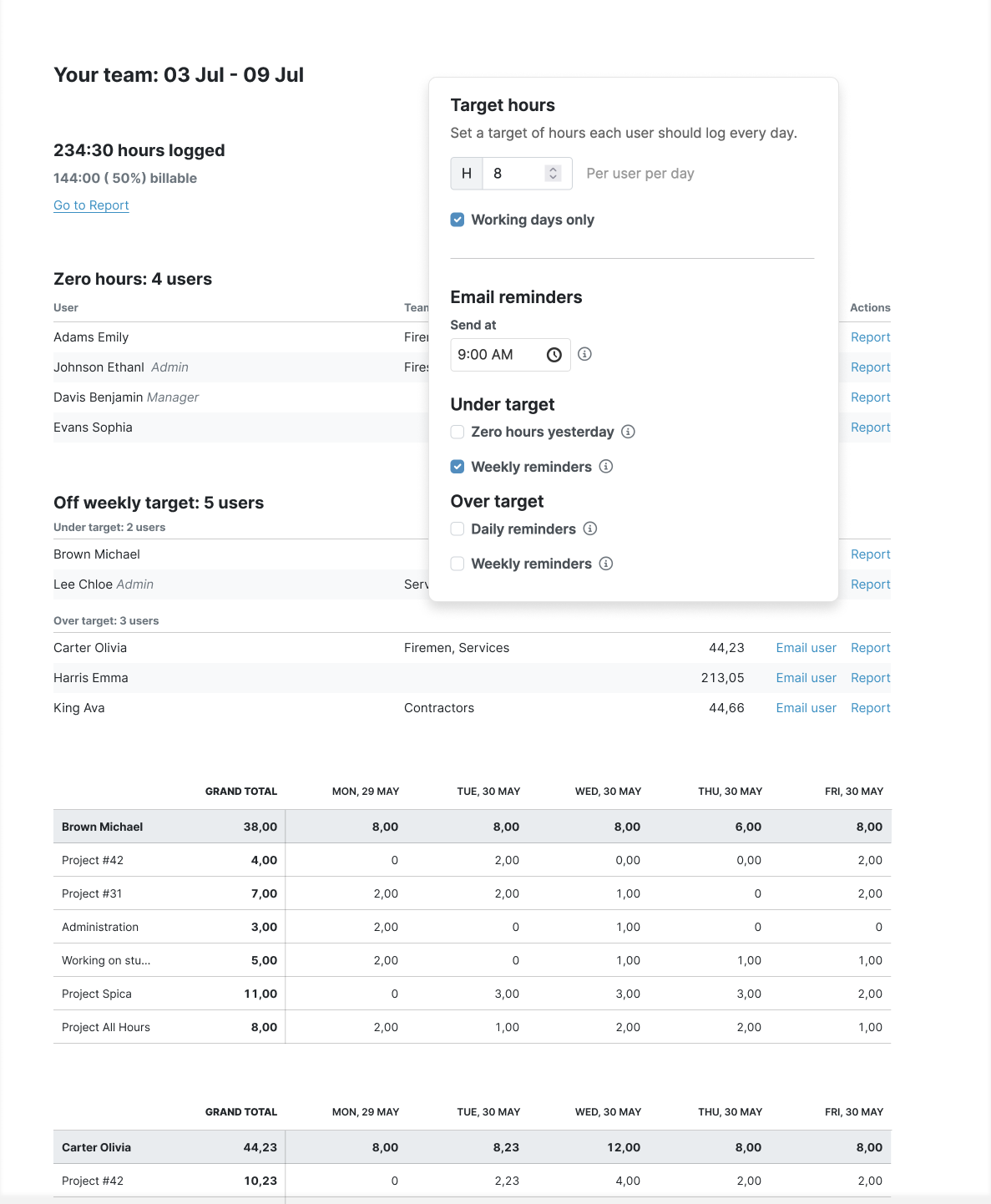Click the info icon next to Daily reminders

590,529
